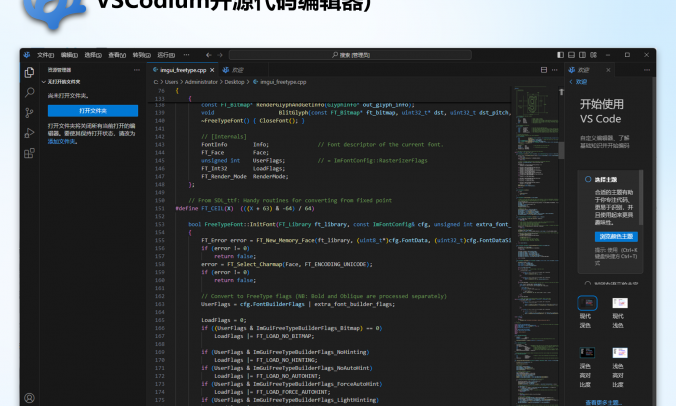The height and width of the screenshot is (406, 676).
Task: Toggle the bottom panel layout icon
Action: (x=571, y=55)
